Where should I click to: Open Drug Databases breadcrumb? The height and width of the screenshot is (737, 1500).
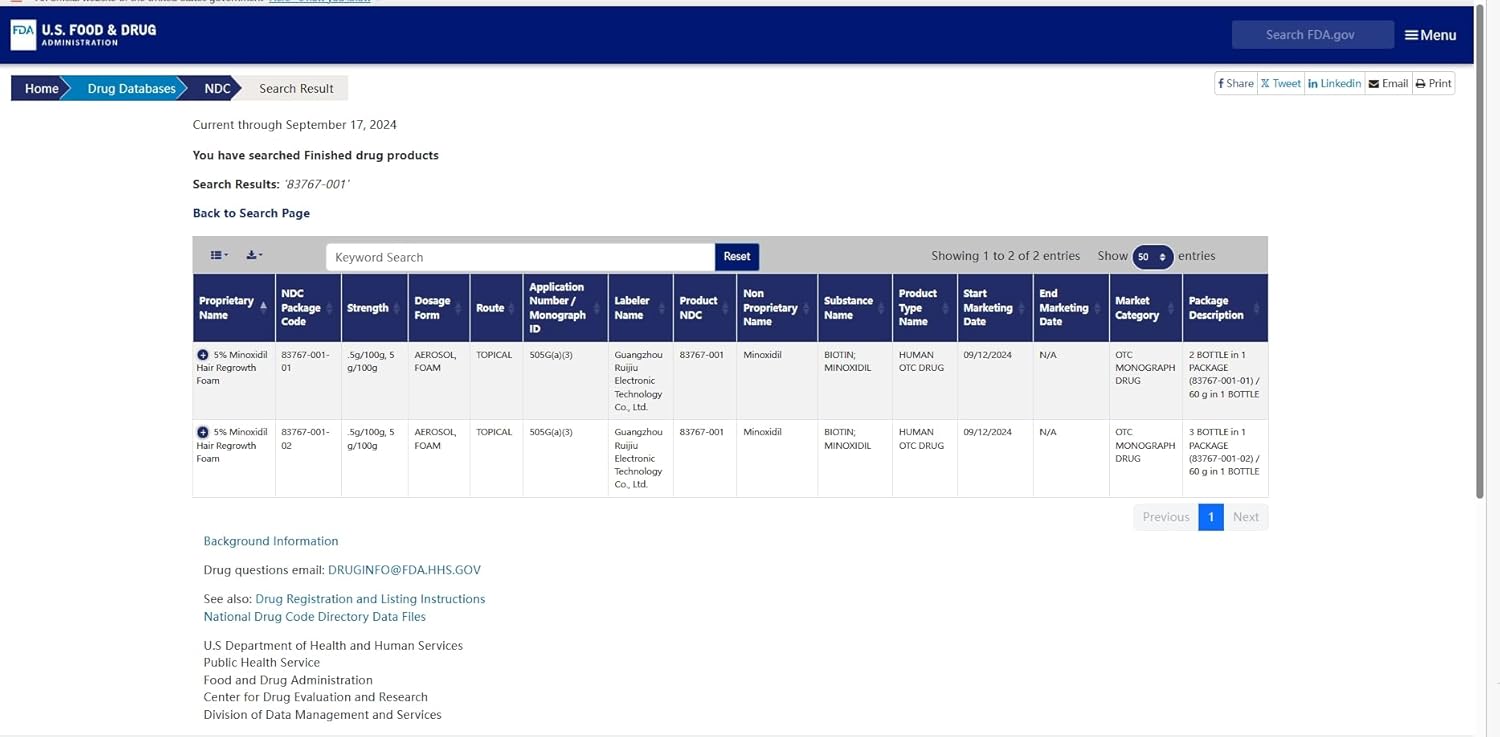coord(131,89)
